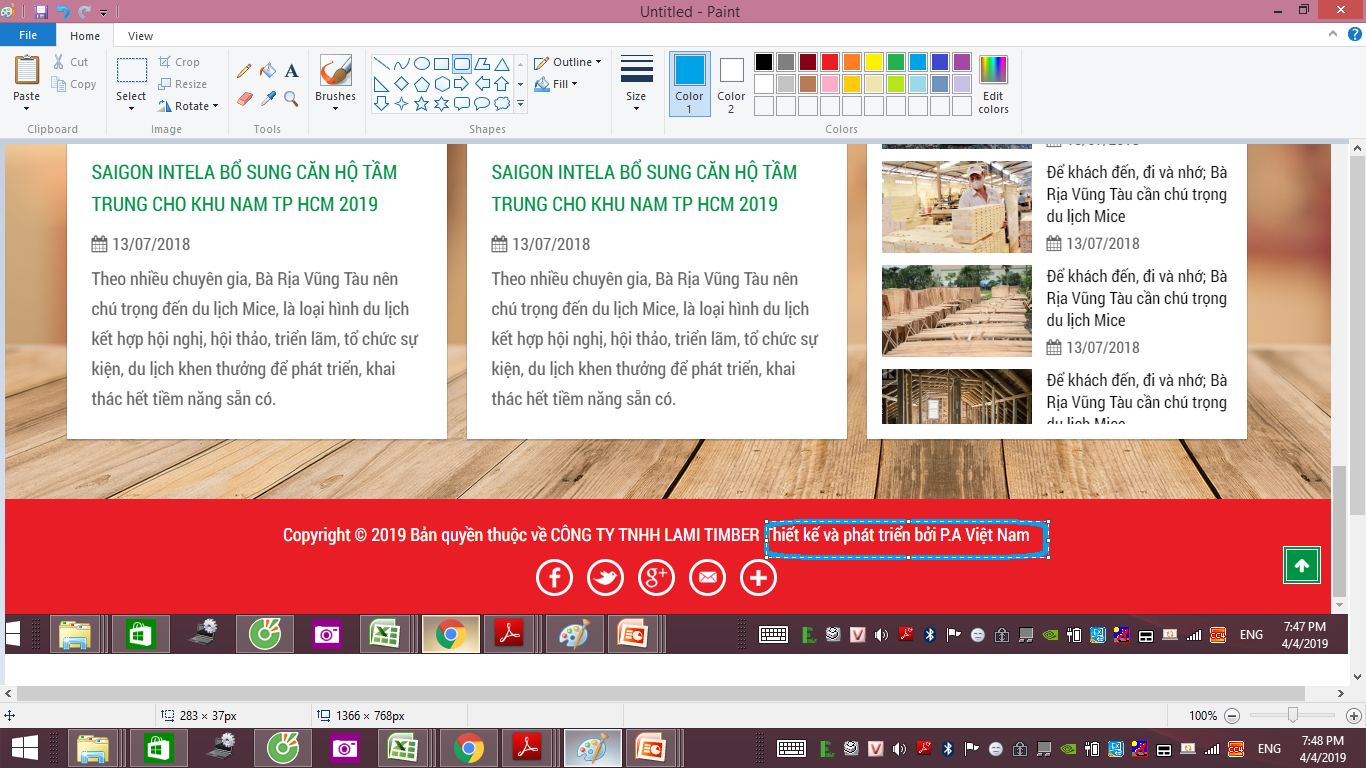Open the Rotate dropdown
This screenshot has height=768, width=1366.
click(188, 106)
